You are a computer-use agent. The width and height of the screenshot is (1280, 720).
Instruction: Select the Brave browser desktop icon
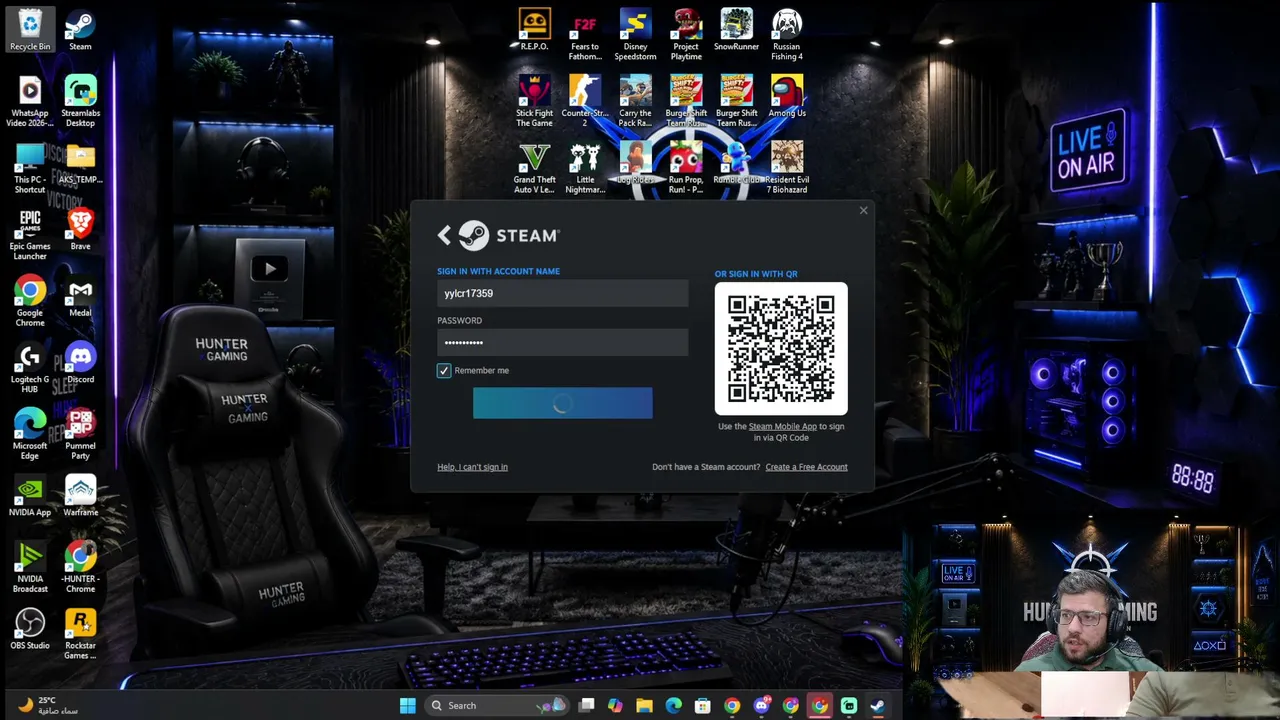point(80,230)
